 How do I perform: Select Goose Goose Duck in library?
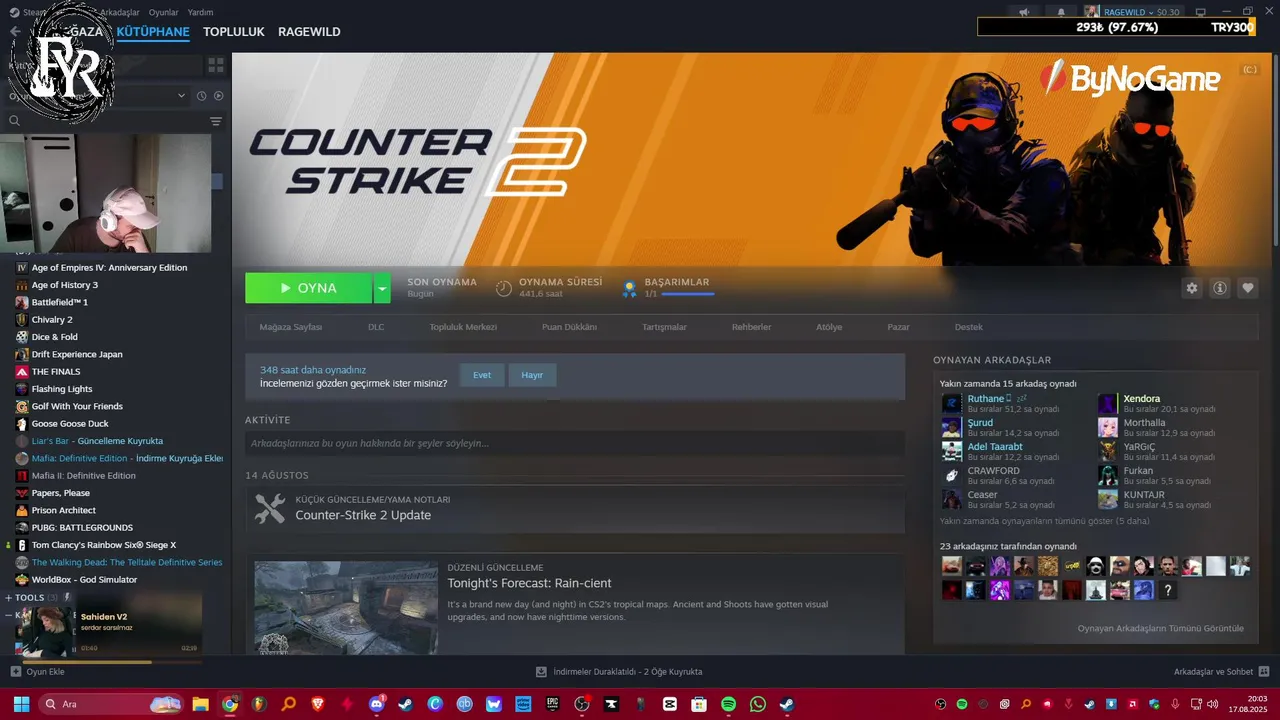[70, 423]
